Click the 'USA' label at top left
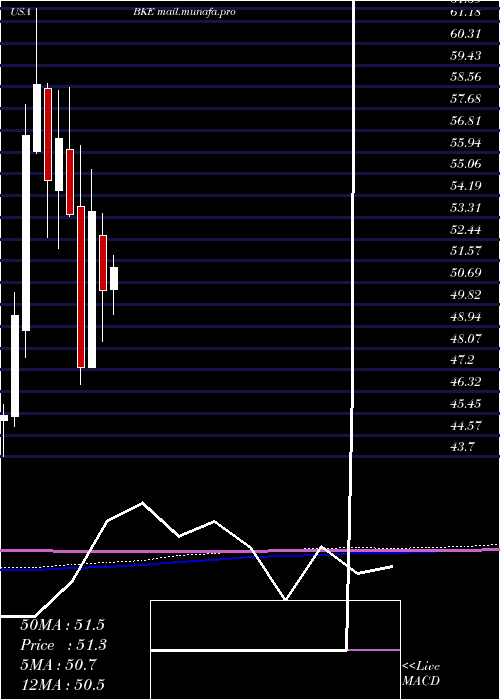500x700 pixels. [x=21, y=12]
